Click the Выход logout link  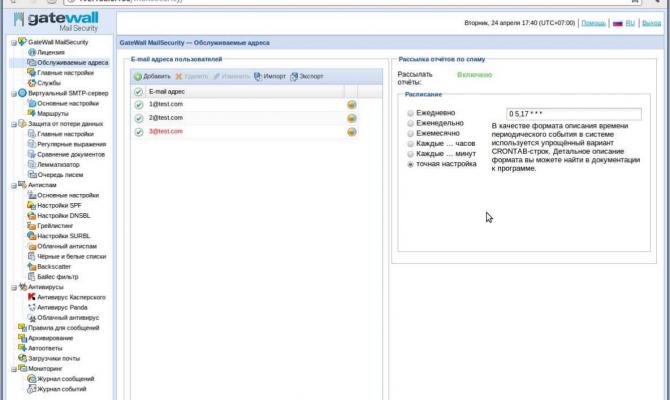pos(651,23)
